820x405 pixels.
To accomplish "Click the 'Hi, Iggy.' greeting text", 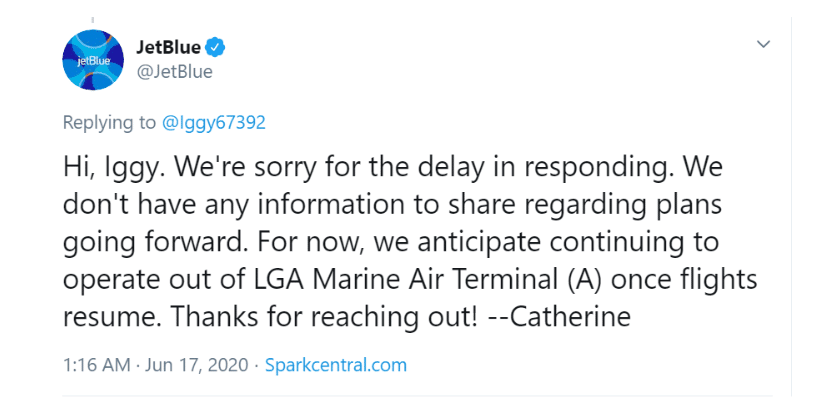I will 111,168.
